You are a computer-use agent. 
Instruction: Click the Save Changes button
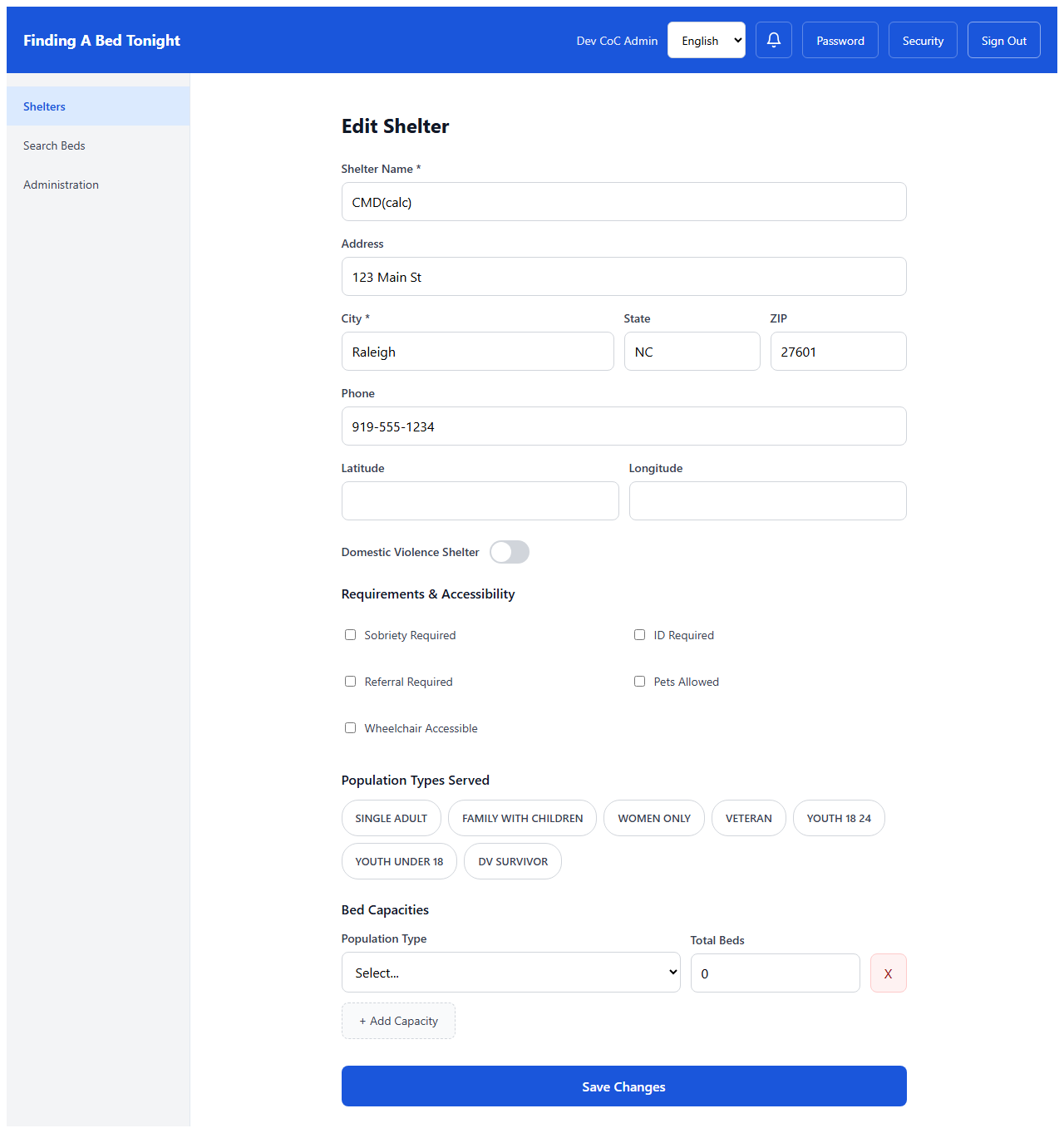[x=623, y=1086]
